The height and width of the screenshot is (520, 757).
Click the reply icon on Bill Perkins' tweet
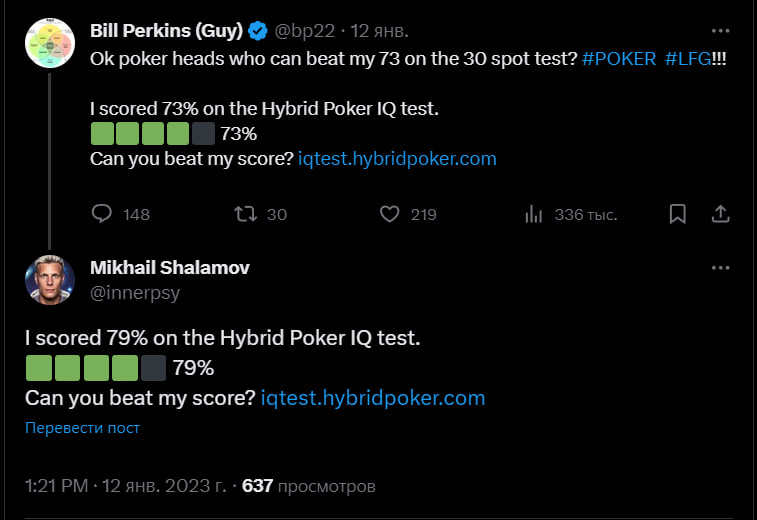tap(102, 214)
